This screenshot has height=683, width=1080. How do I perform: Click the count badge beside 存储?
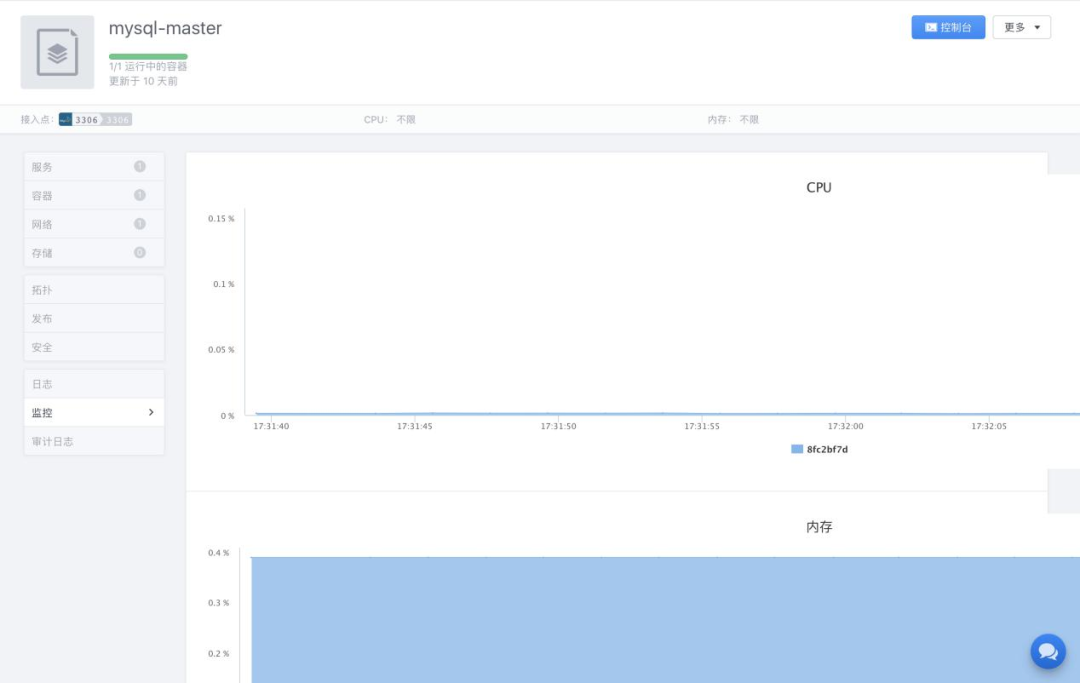[140, 253]
